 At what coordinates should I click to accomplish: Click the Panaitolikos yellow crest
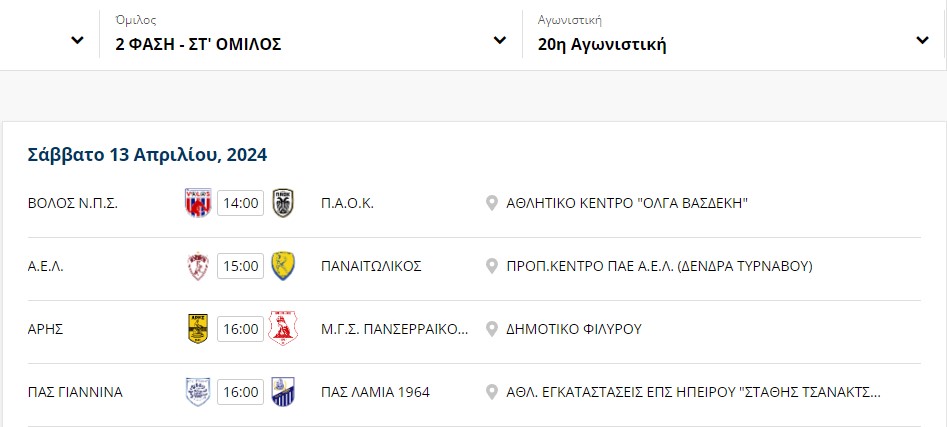pos(283,266)
